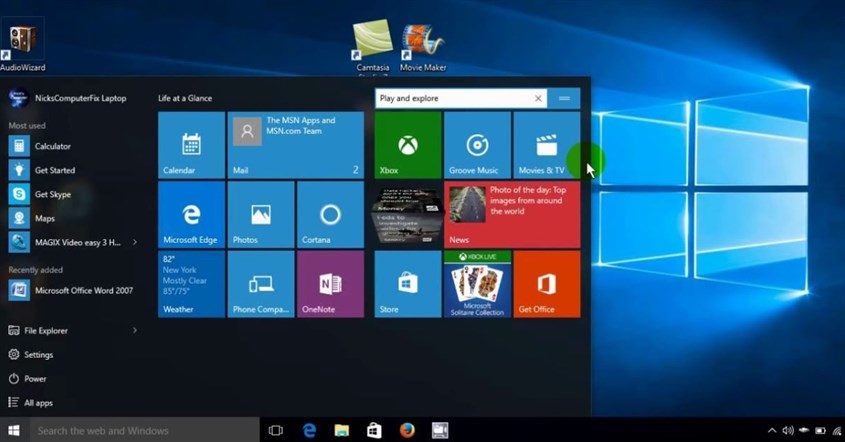This screenshot has width=845, height=442.
Task: Open the Money live tile
Action: coord(408,215)
